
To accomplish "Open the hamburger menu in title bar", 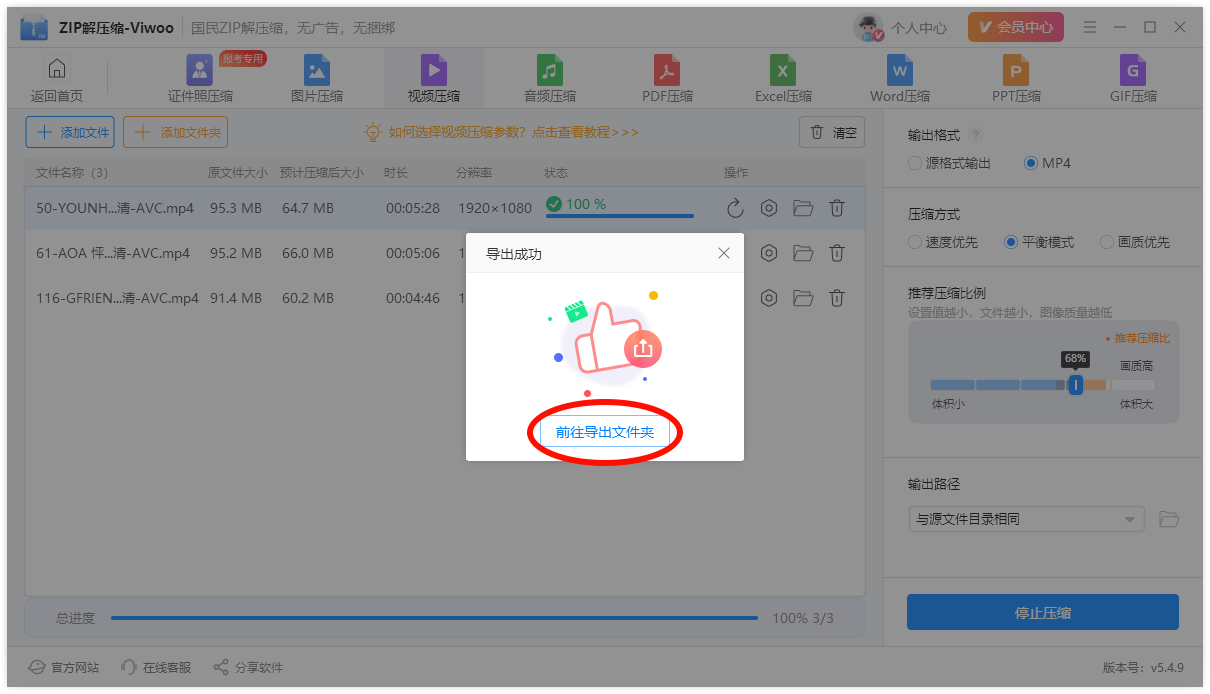I will pyautogui.click(x=1090, y=27).
